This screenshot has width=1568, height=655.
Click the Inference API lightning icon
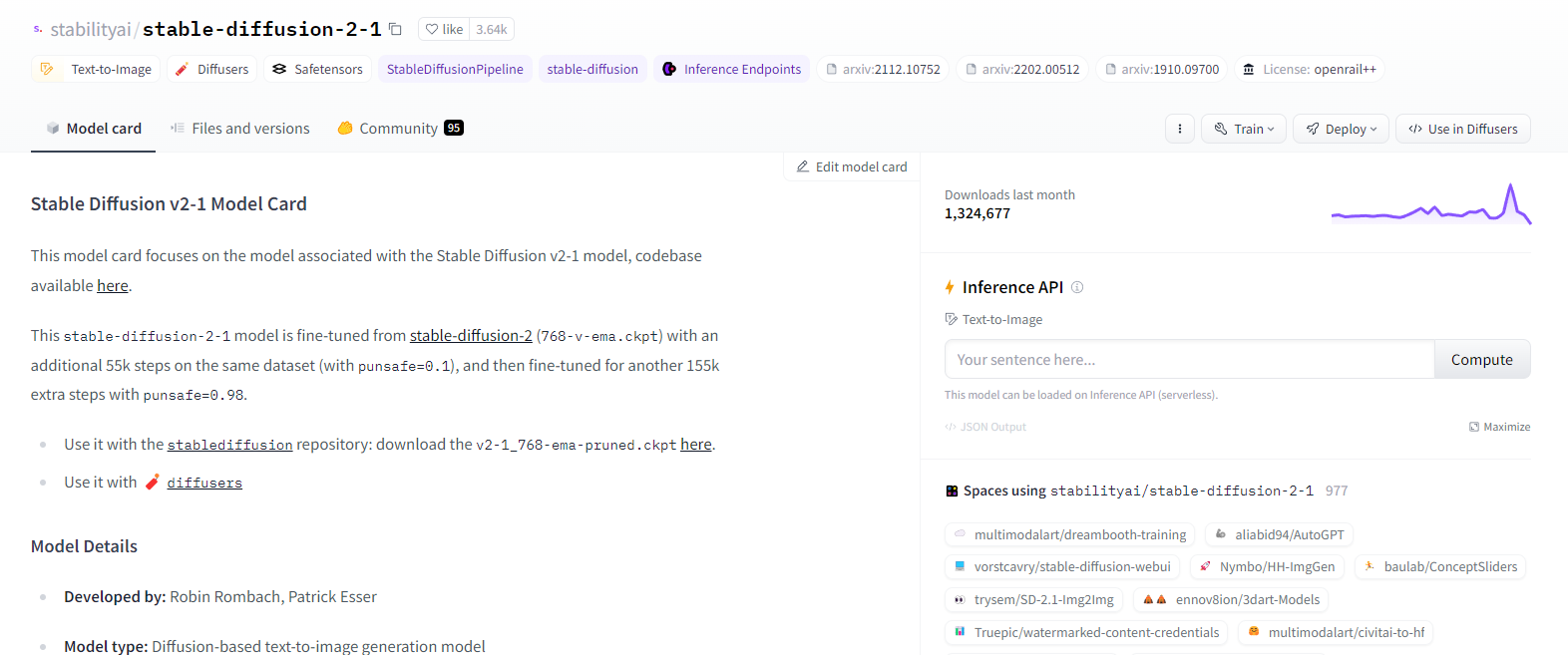tap(950, 287)
